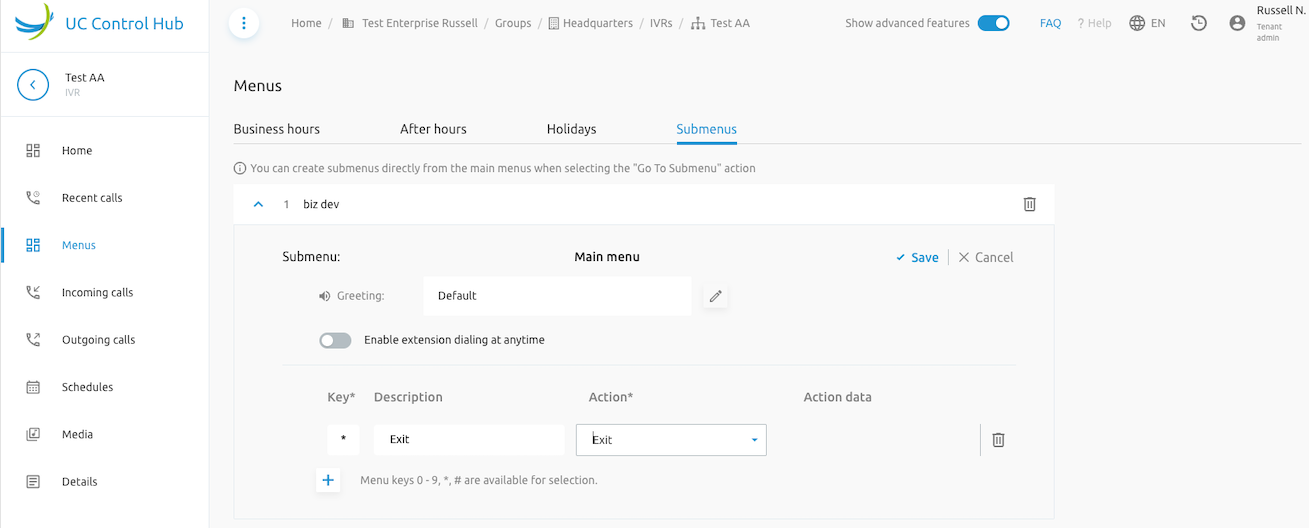This screenshot has height=528, width=1309.
Task: Open Incoming calls in the sidebar
Action: coord(97,293)
